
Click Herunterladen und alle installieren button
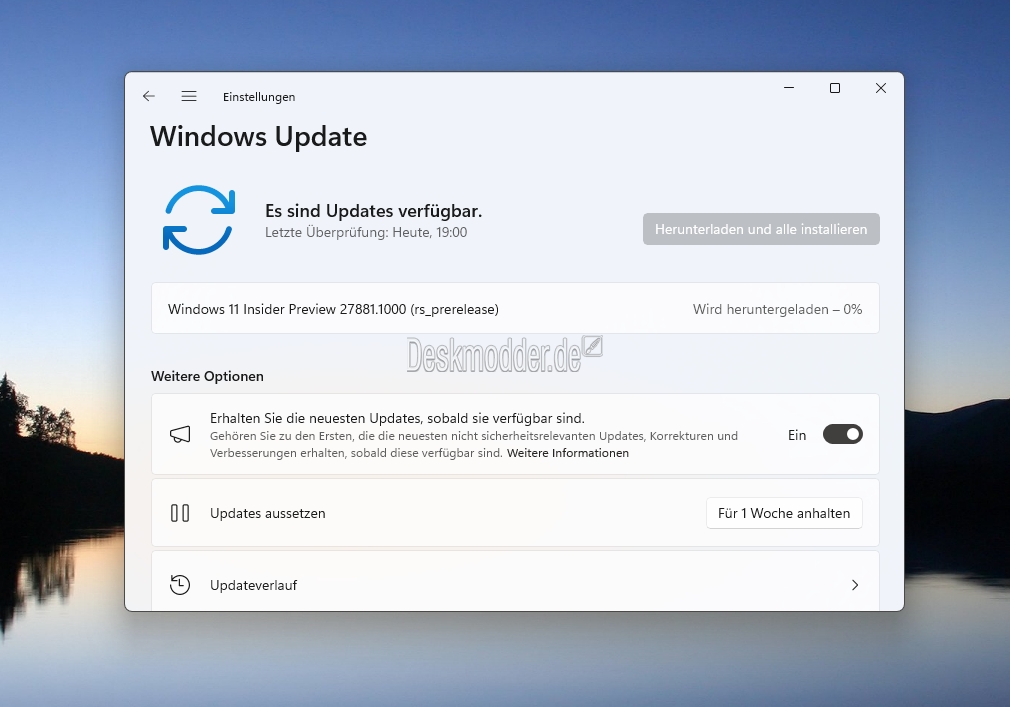click(761, 229)
